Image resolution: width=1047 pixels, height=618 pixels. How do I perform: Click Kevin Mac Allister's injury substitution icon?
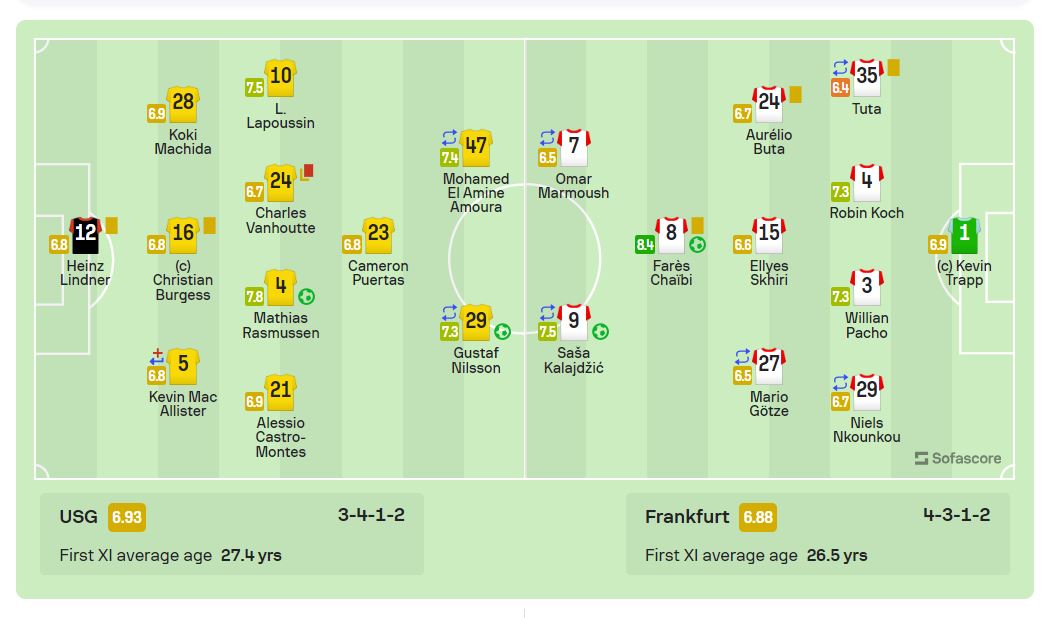click(156, 356)
